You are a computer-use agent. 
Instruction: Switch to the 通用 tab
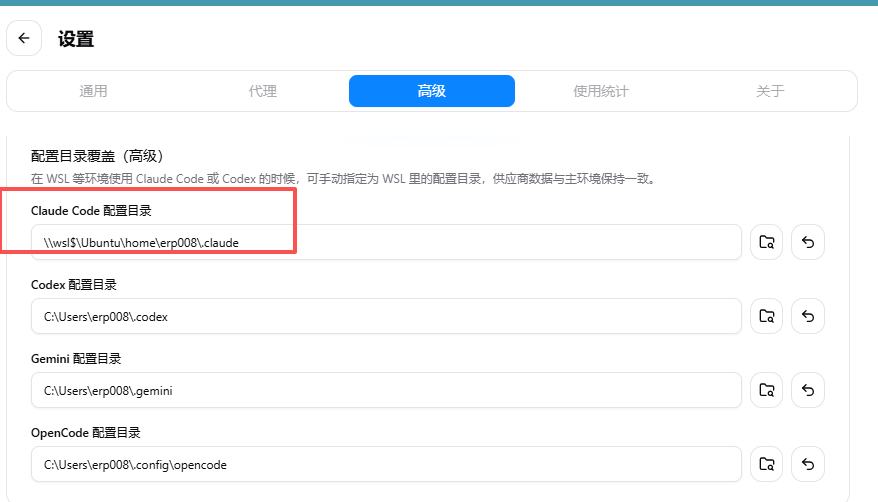click(93, 91)
